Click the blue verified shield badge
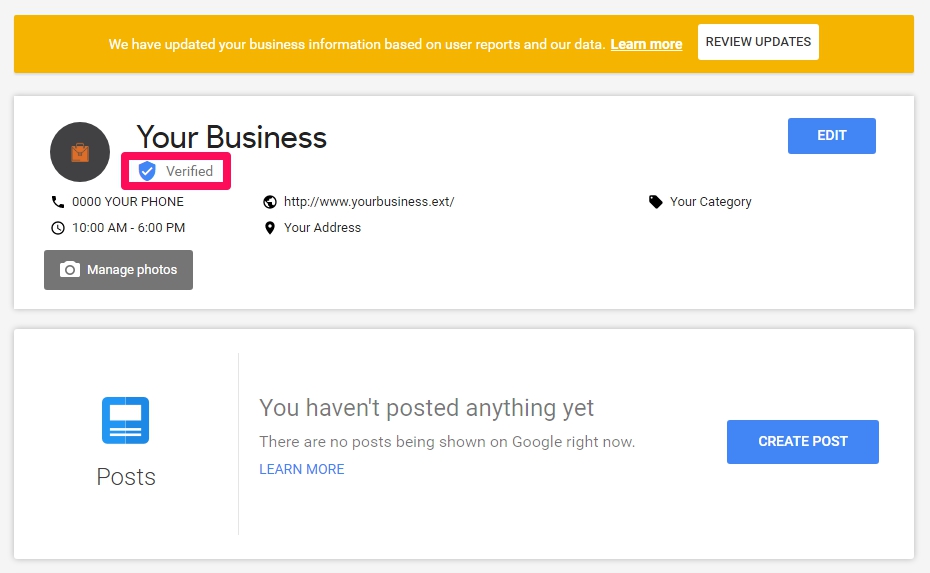The width and height of the screenshot is (930, 573). coord(146,171)
